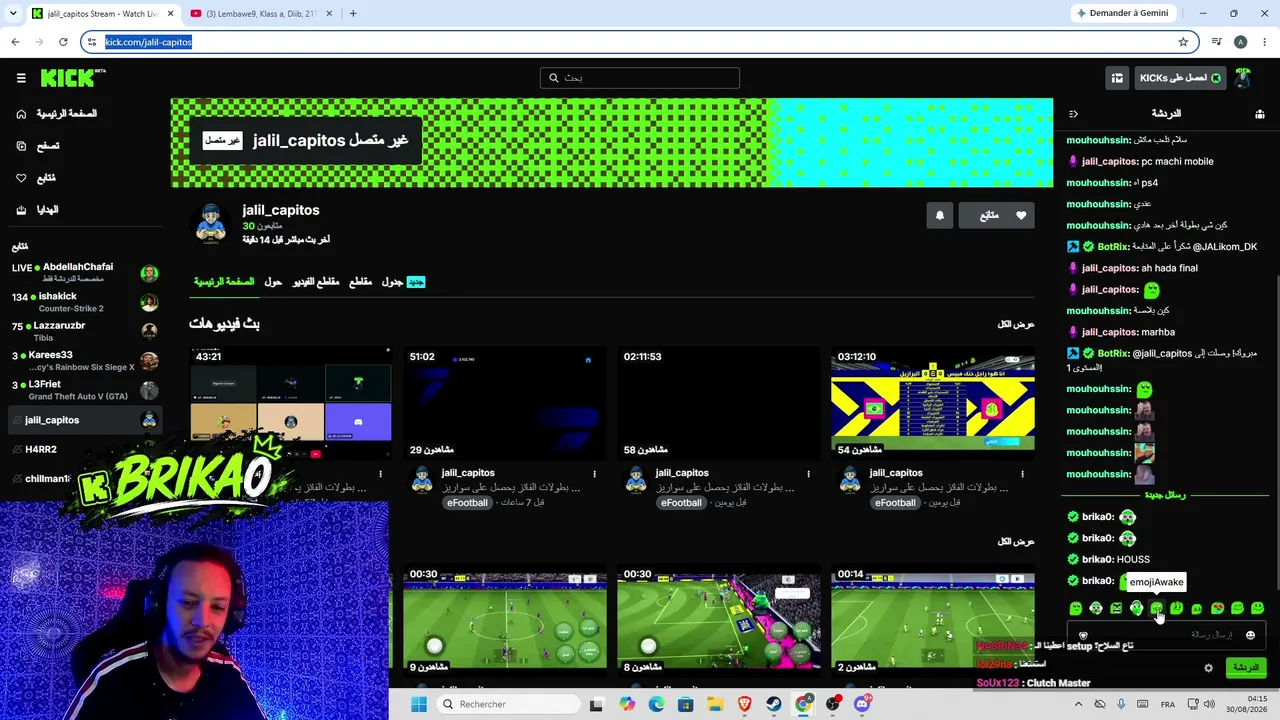Open options for the 51:02 video
Viewport: 1280px width, 720px height.
pyautogui.click(x=595, y=473)
